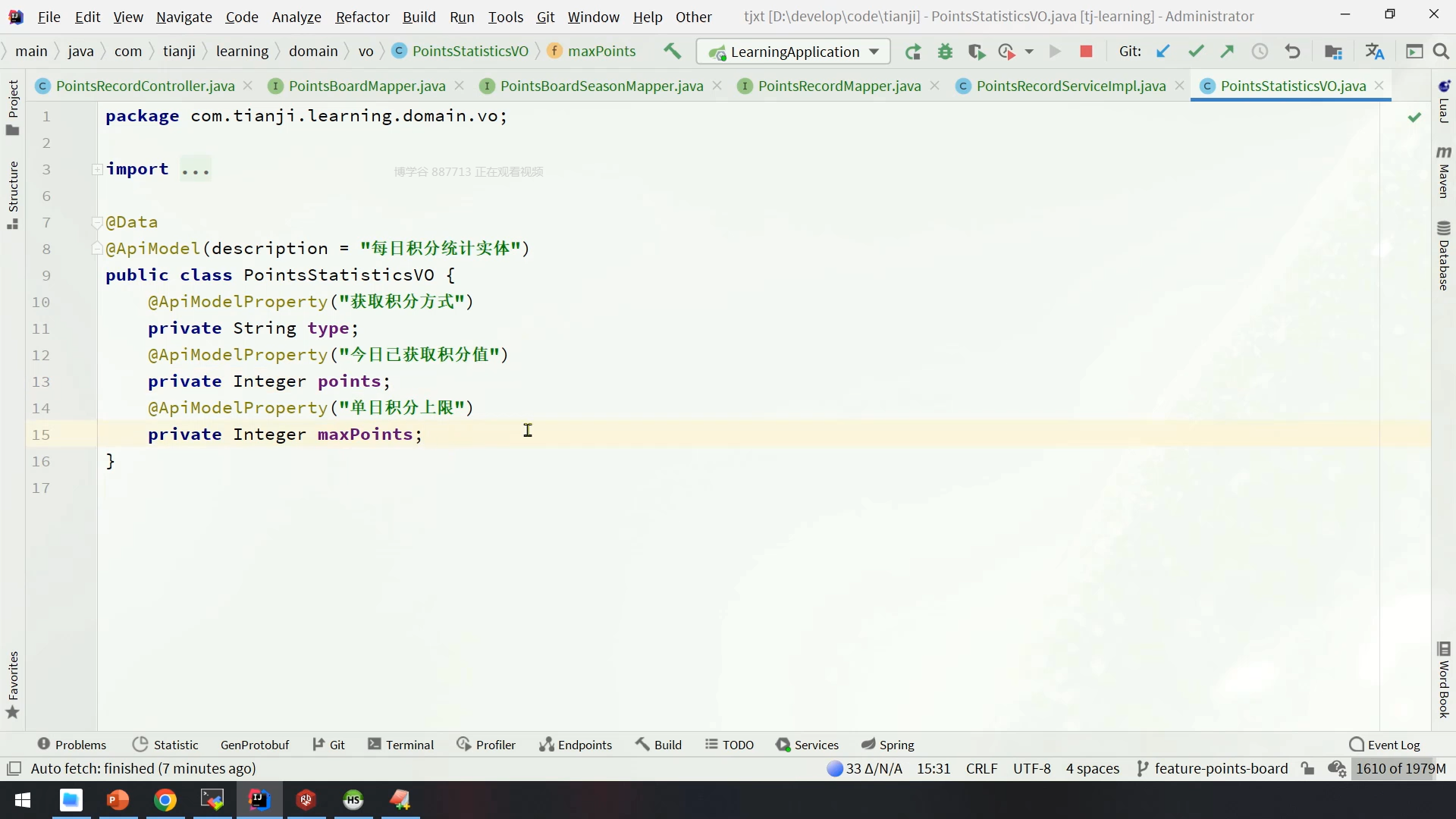
Task: Click the Debug bug icon
Action: (945, 52)
